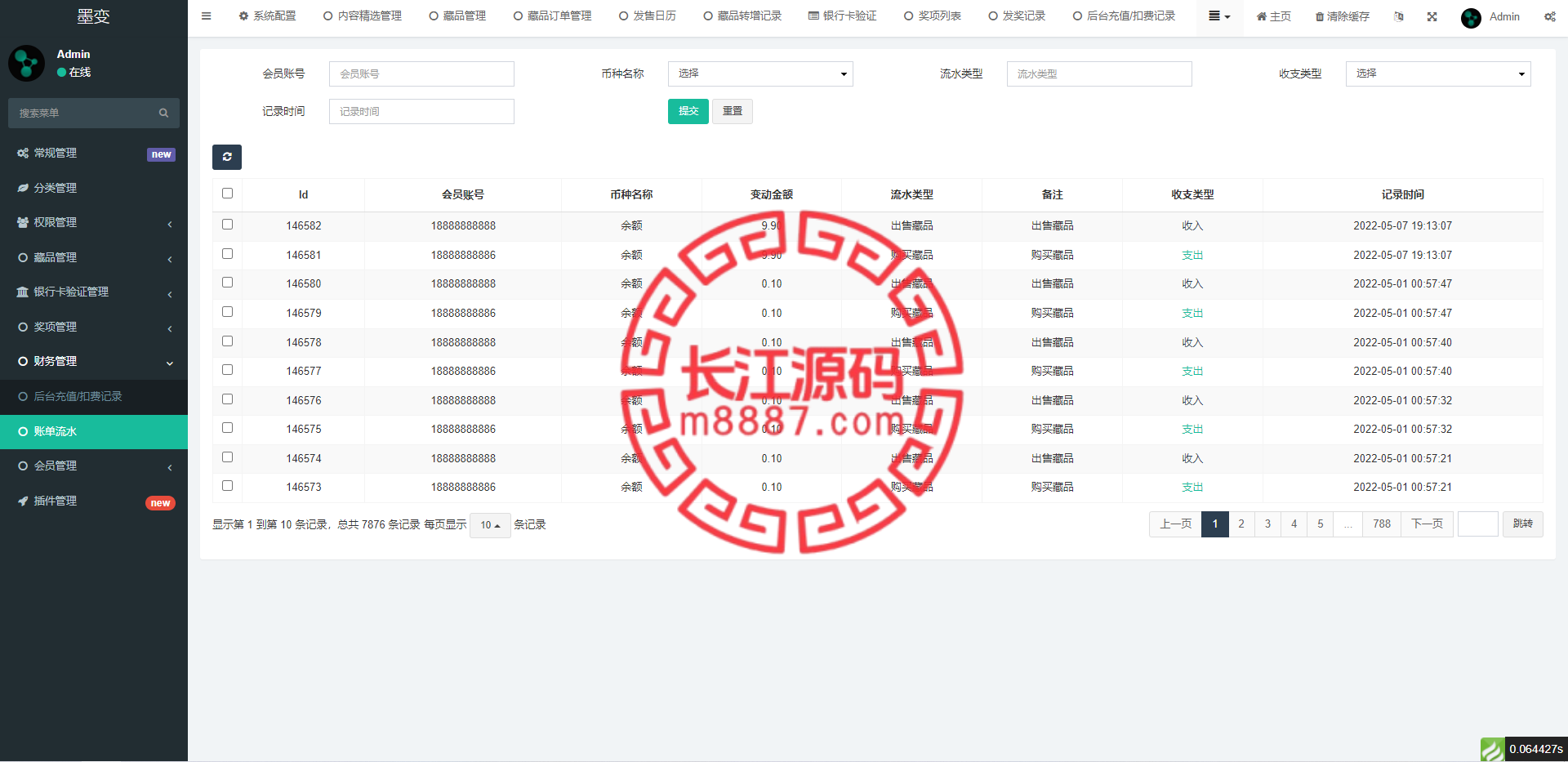Switch to 奖项列表 tab
This screenshot has height=762, width=1568.
click(932, 16)
